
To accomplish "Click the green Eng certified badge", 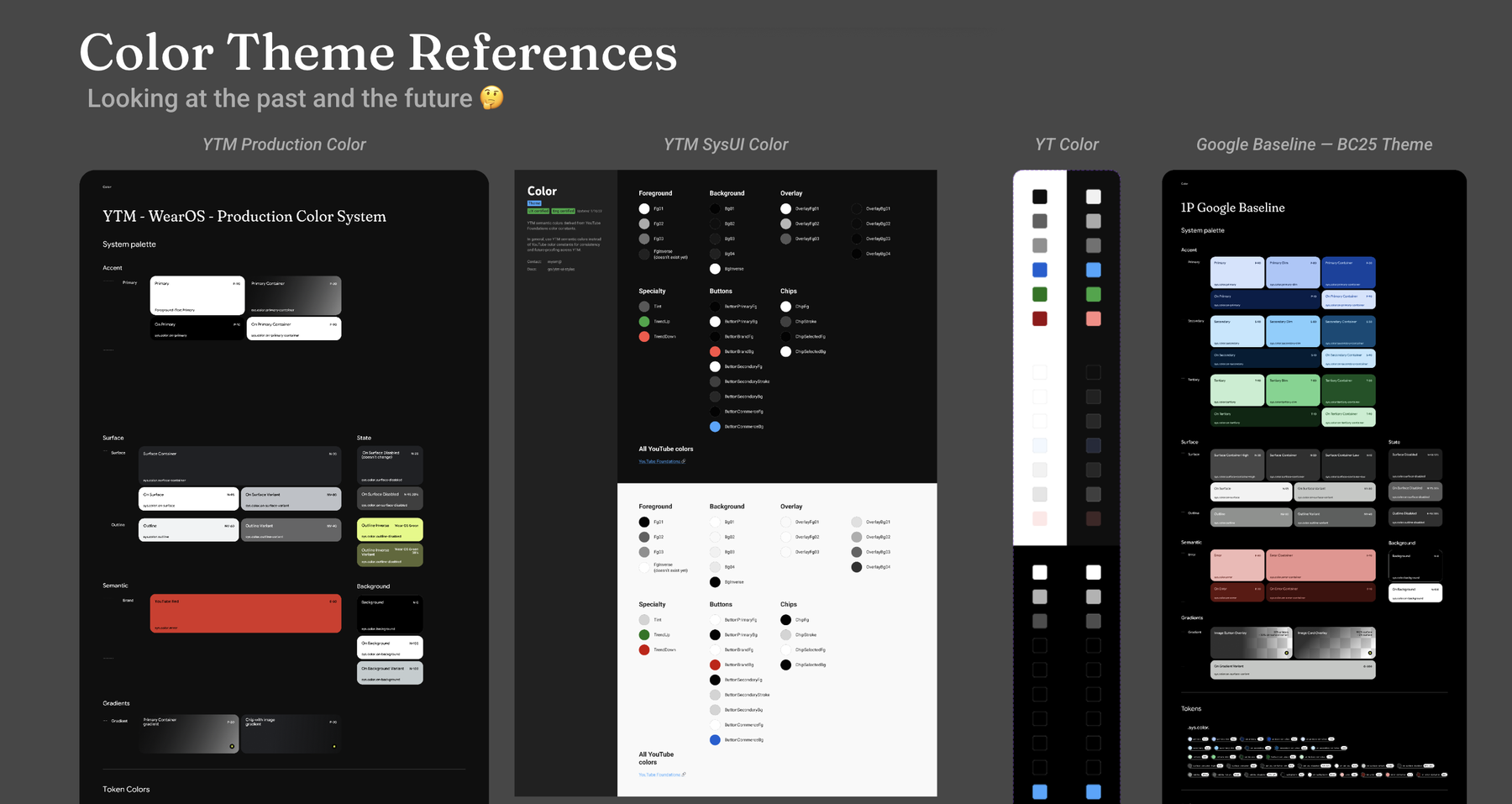I will [564, 211].
